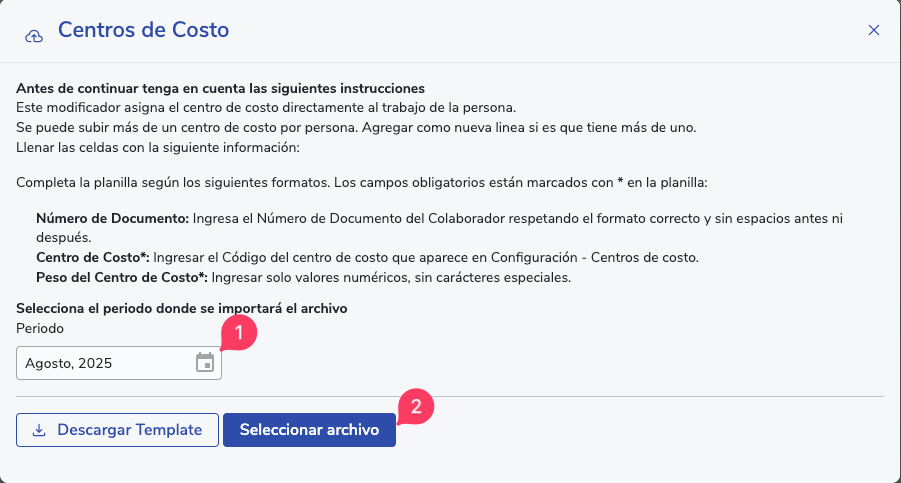Click the bold 'Antes de continuar' heading
This screenshot has width=901, height=483.
coord(220,88)
